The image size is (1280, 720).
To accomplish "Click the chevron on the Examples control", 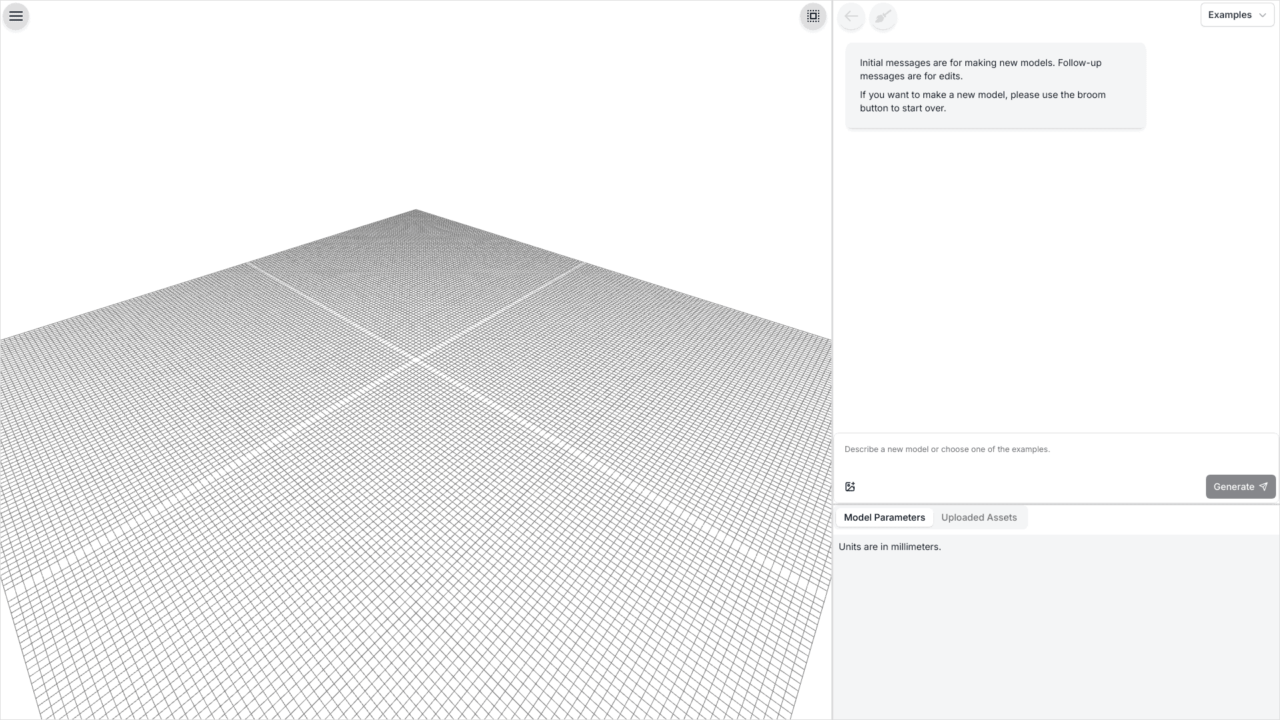I will tap(1262, 14).
